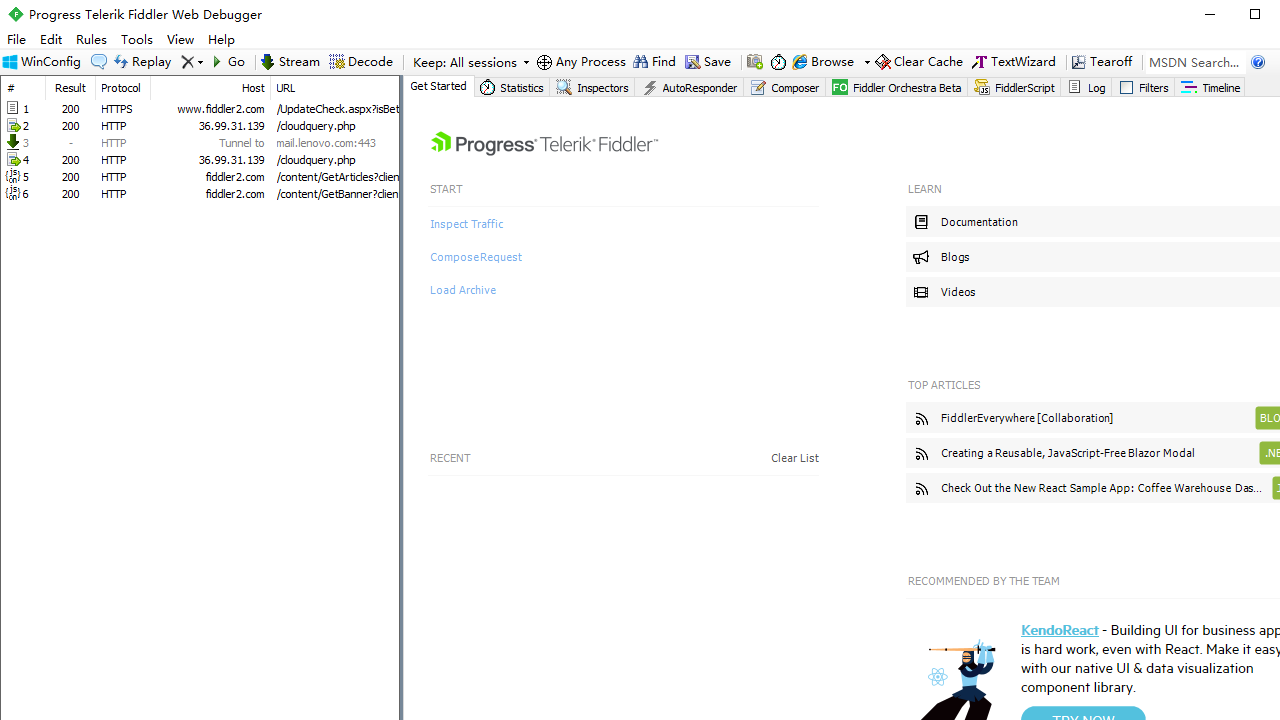The height and width of the screenshot is (720, 1280).
Task: Click the comment speech bubble icon
Action: coord(98,62)
